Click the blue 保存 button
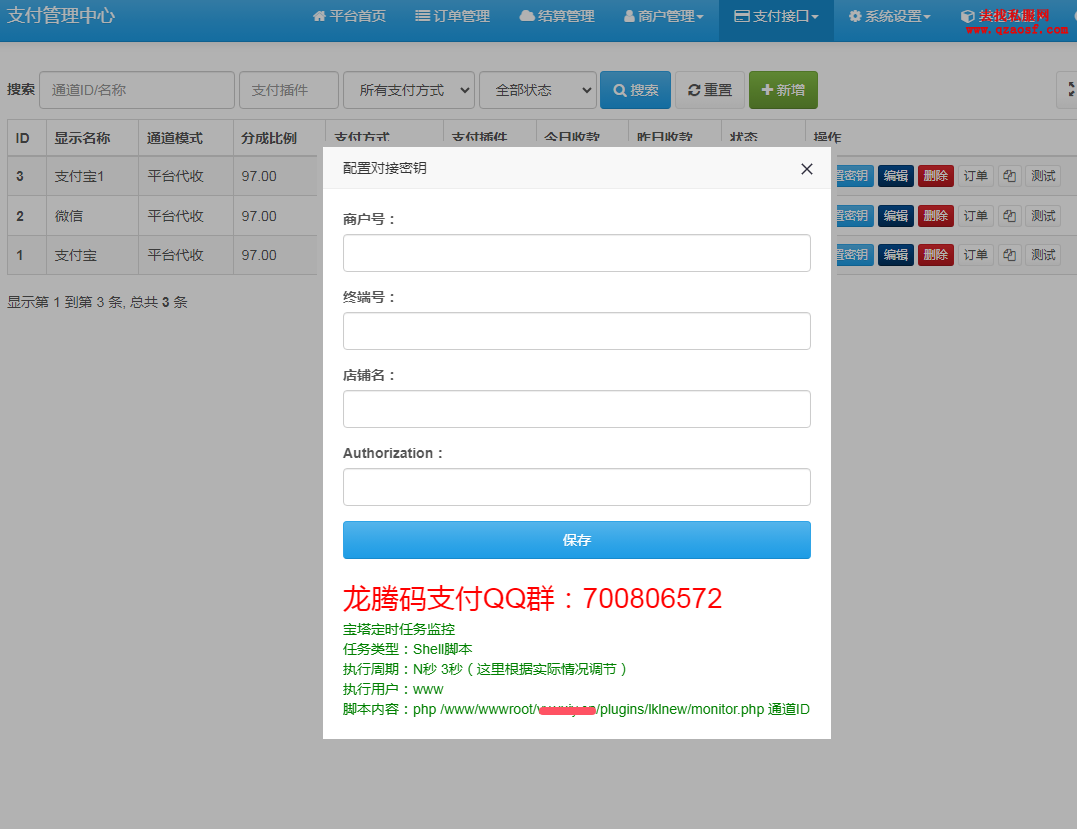1077x829 pixels. [577, 540]
